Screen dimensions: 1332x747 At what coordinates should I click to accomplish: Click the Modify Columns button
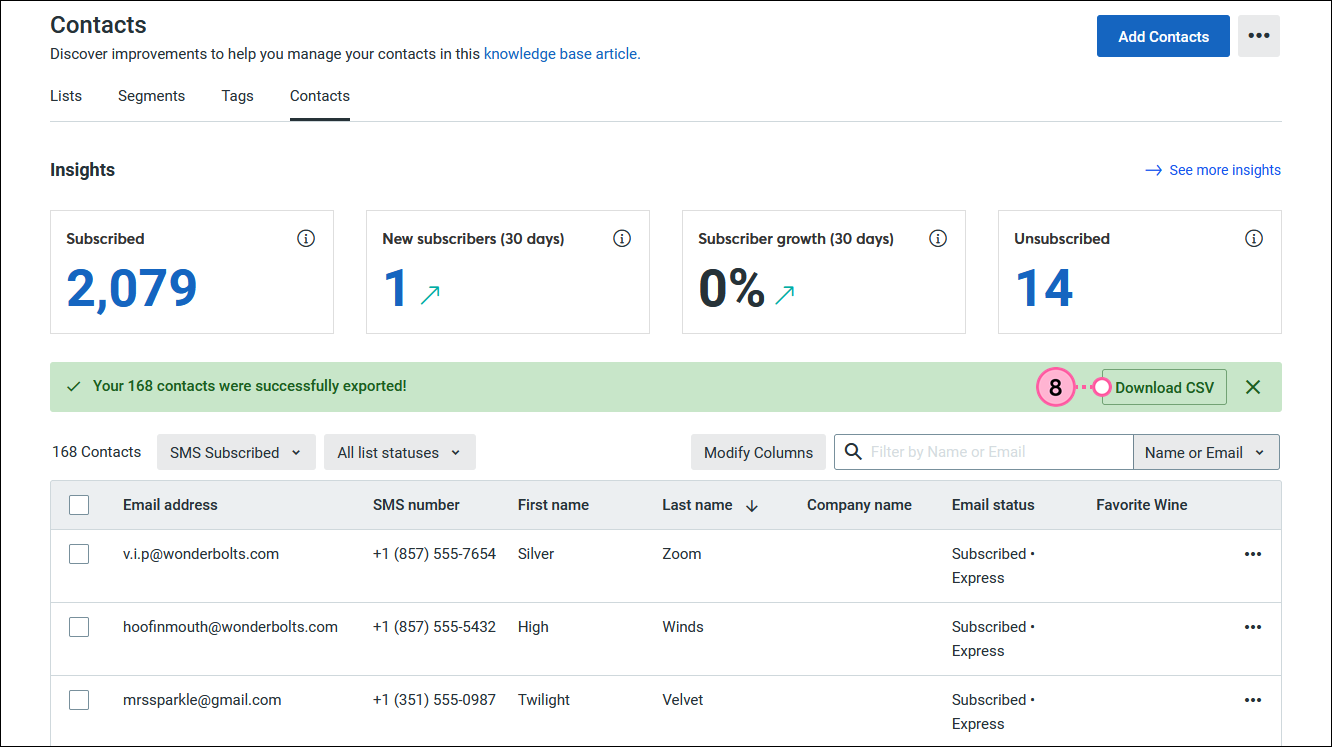pos(758,452)
